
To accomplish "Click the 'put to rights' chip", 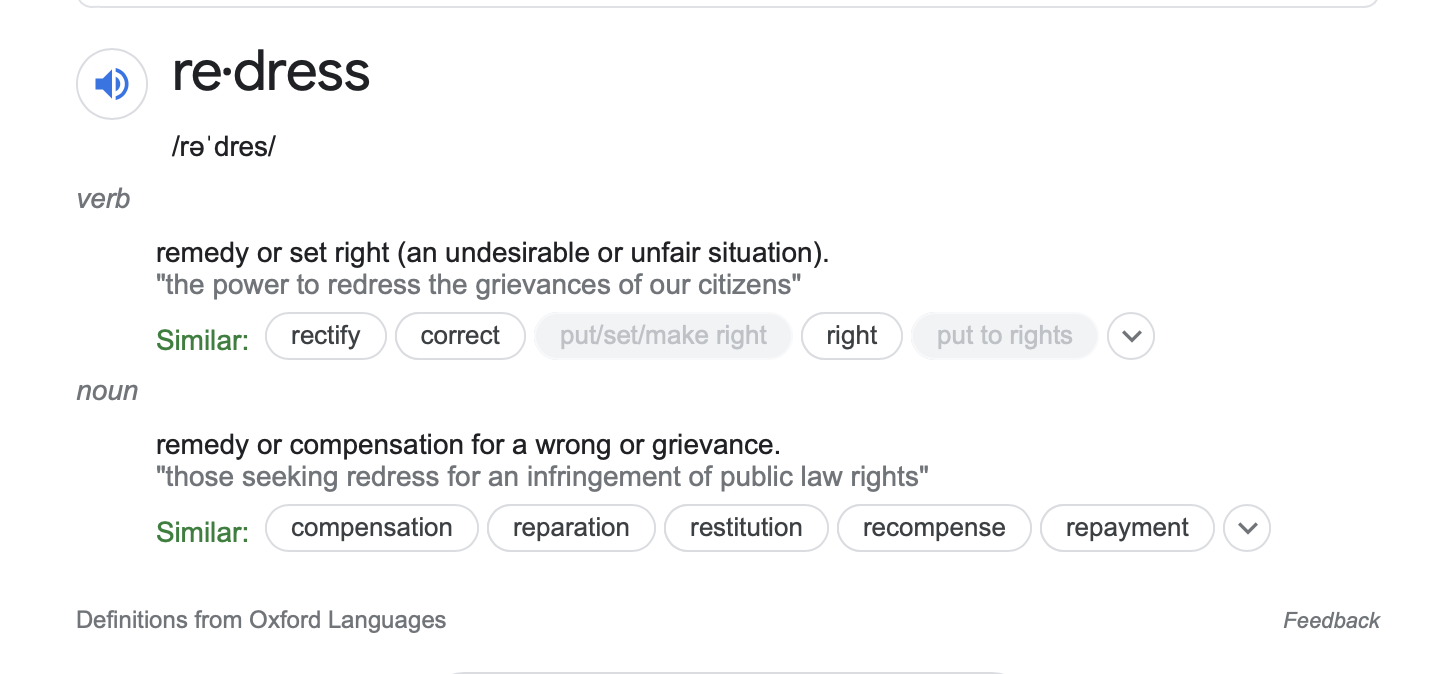I will 1004,336.
